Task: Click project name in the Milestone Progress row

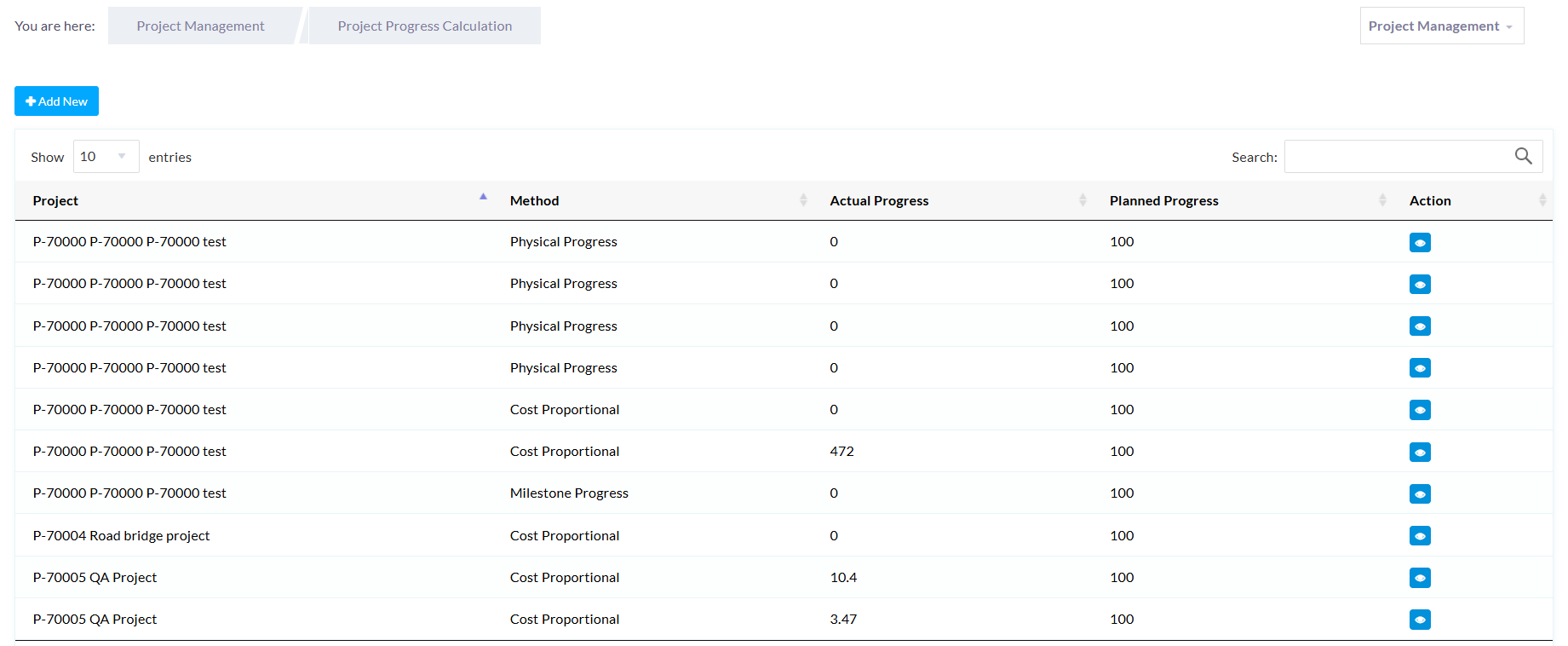Action: coord(129,493)
